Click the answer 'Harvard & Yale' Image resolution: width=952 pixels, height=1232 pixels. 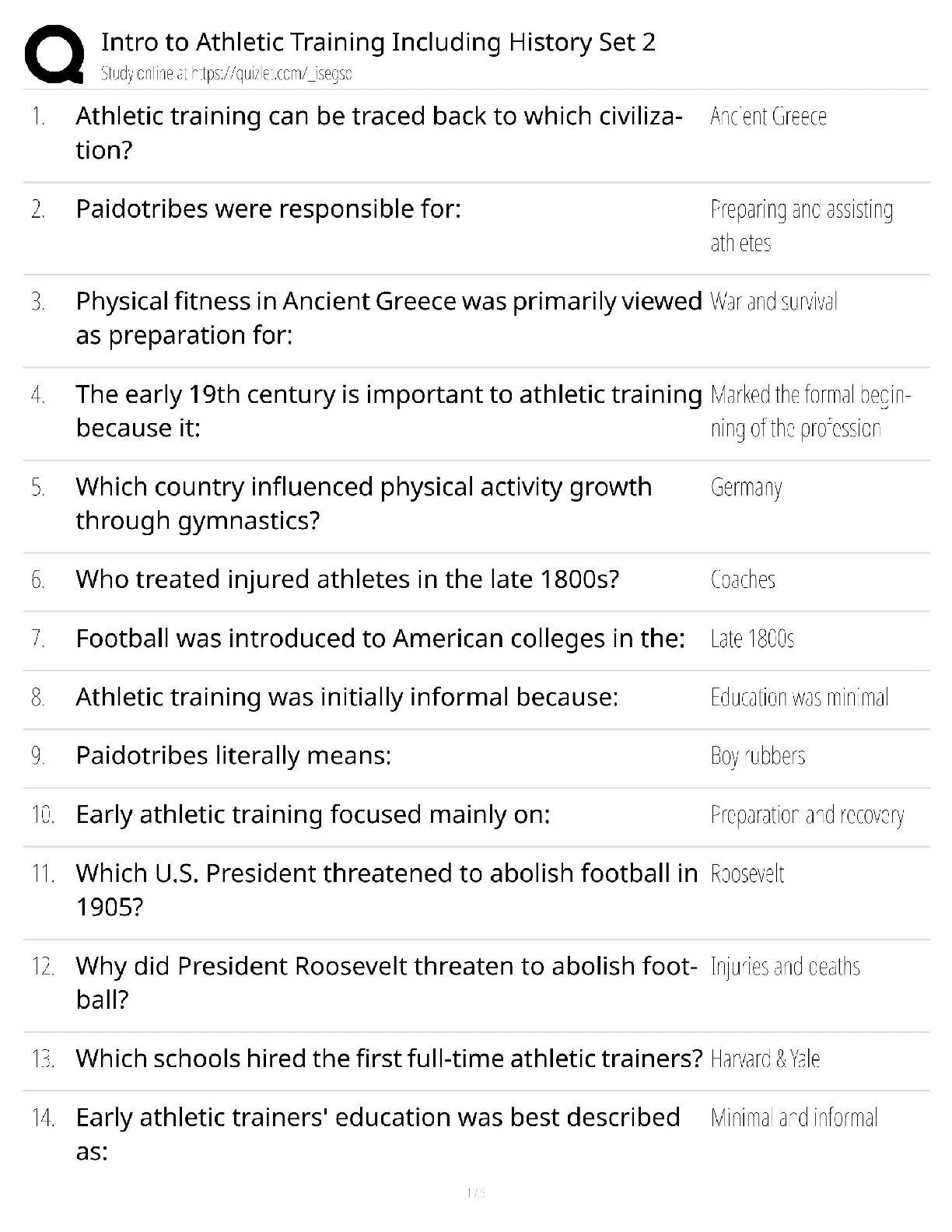click(x=765, y=1059)
